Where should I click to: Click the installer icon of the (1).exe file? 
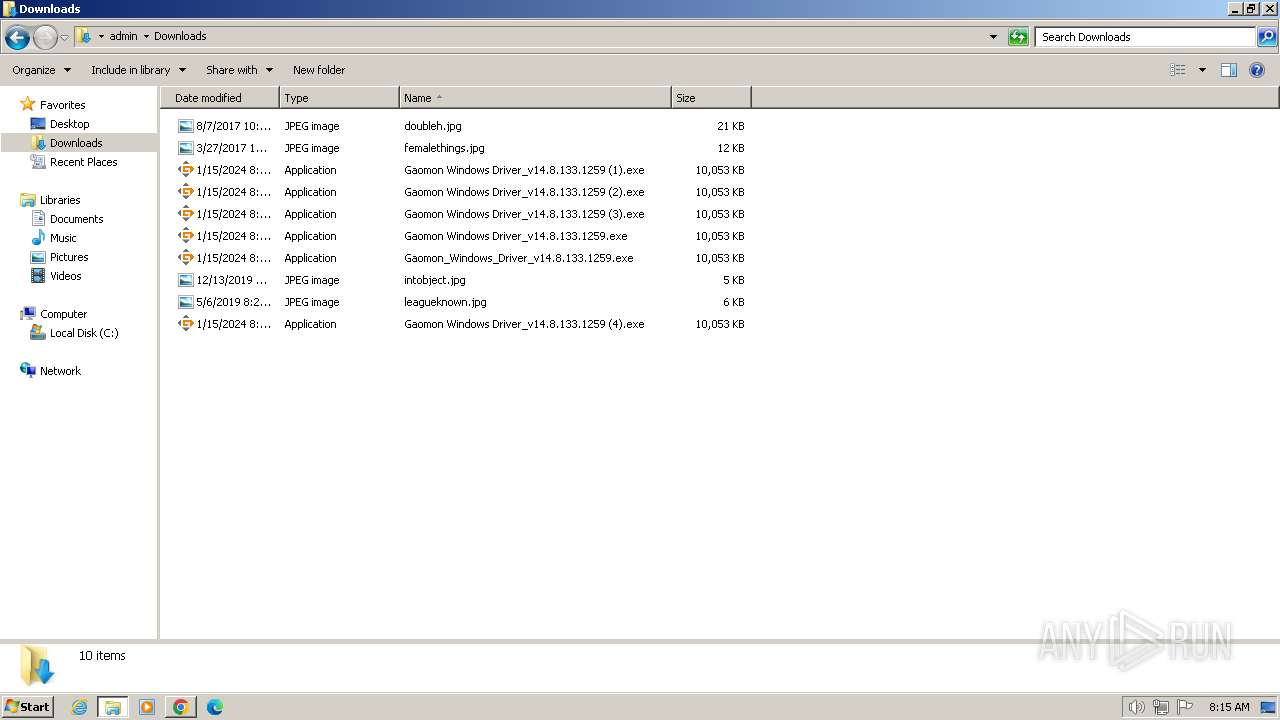pos(185,170)
